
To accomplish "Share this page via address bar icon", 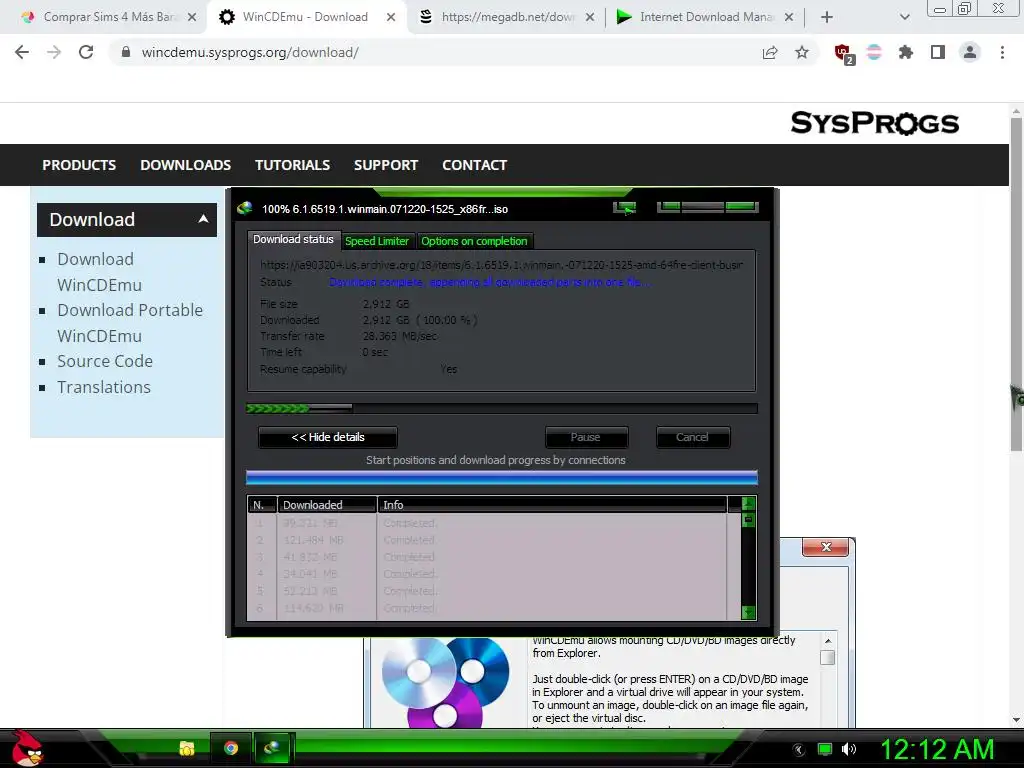I will click(770, 52).
